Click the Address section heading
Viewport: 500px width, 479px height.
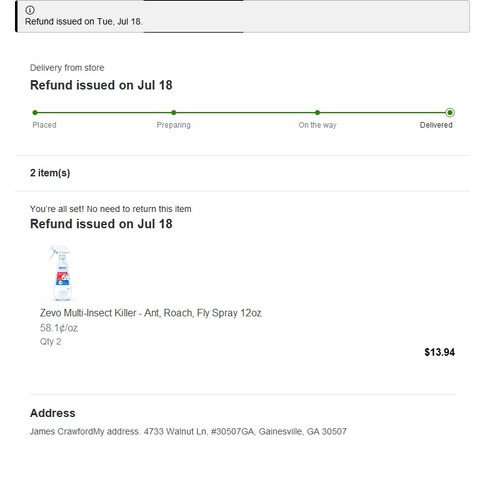pos(53,413)
